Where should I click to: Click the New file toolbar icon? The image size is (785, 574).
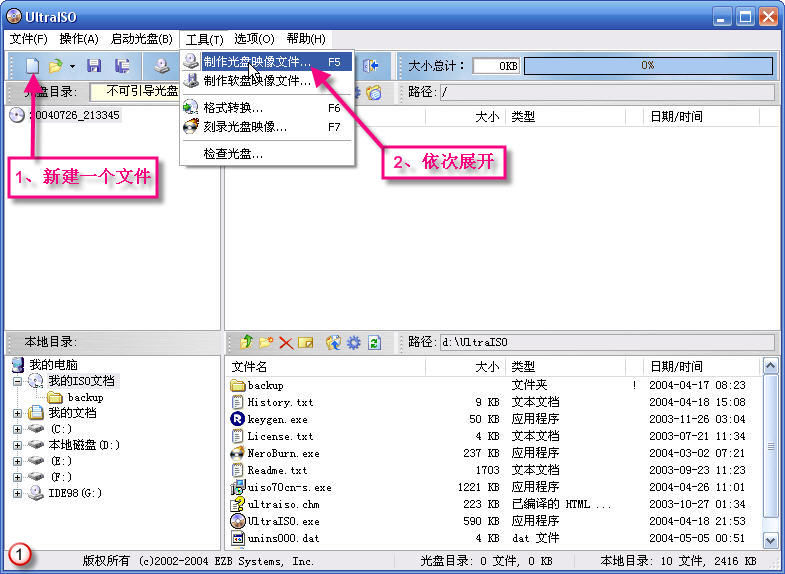(33, 66)
